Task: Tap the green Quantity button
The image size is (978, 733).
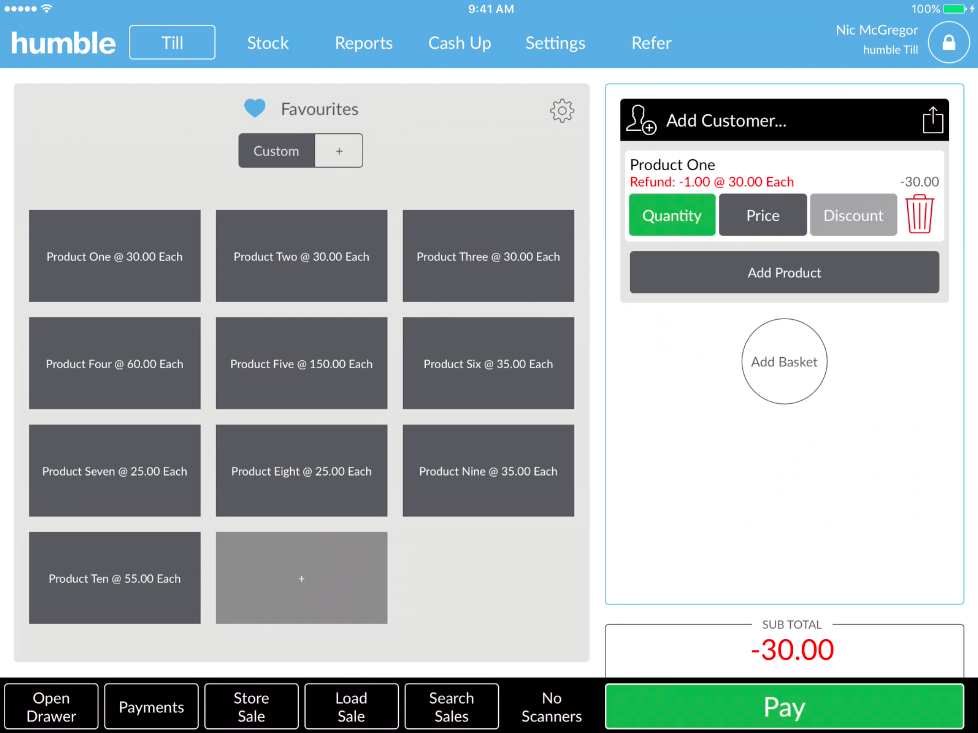Action: [x=672, y=215]
